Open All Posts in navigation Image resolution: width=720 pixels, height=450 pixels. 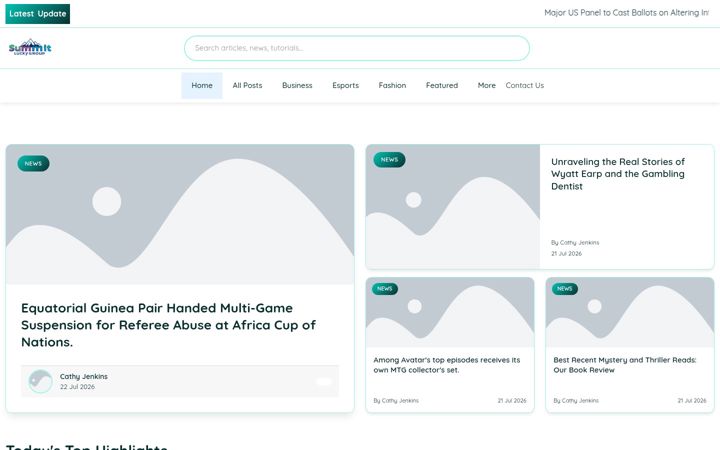pos(247,85)
